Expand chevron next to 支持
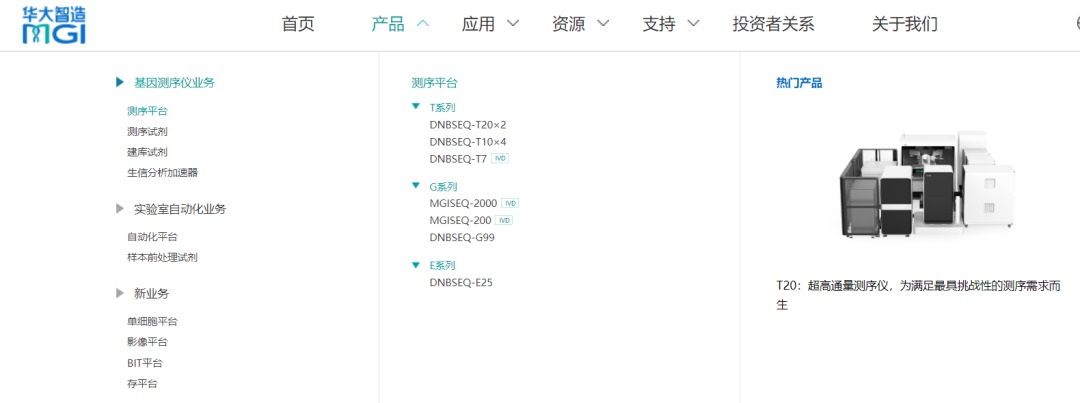The height and width of the screenshot is (403, 1080). [693, 23]
